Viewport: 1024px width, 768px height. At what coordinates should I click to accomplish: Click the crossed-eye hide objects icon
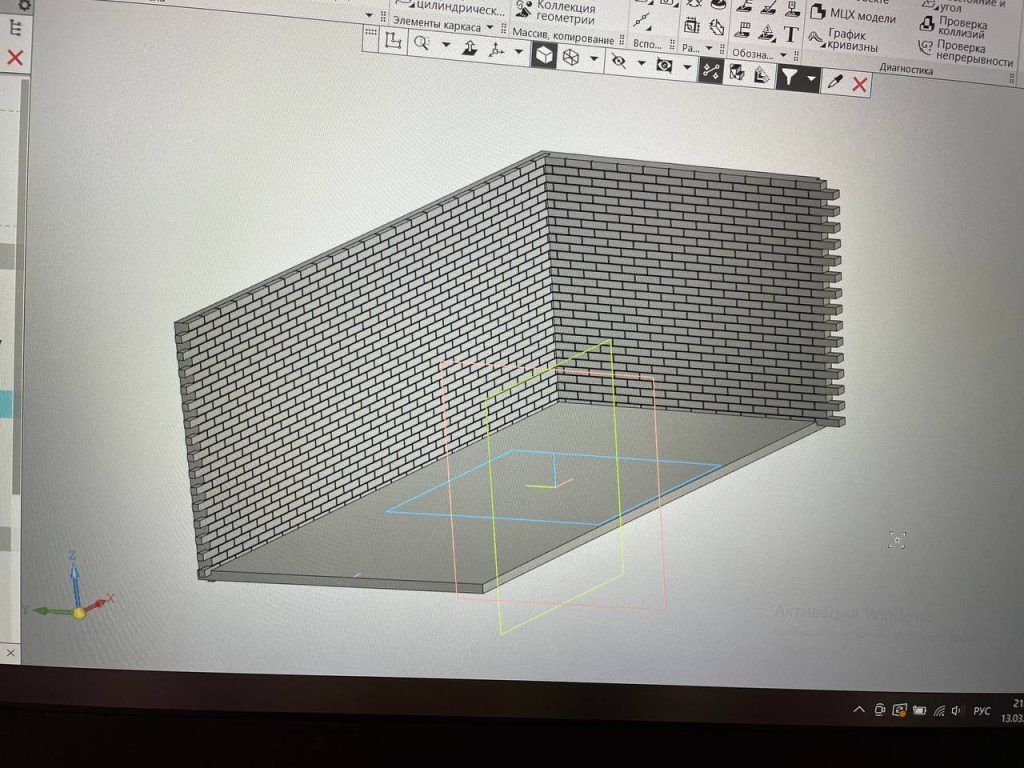[618, 62]
